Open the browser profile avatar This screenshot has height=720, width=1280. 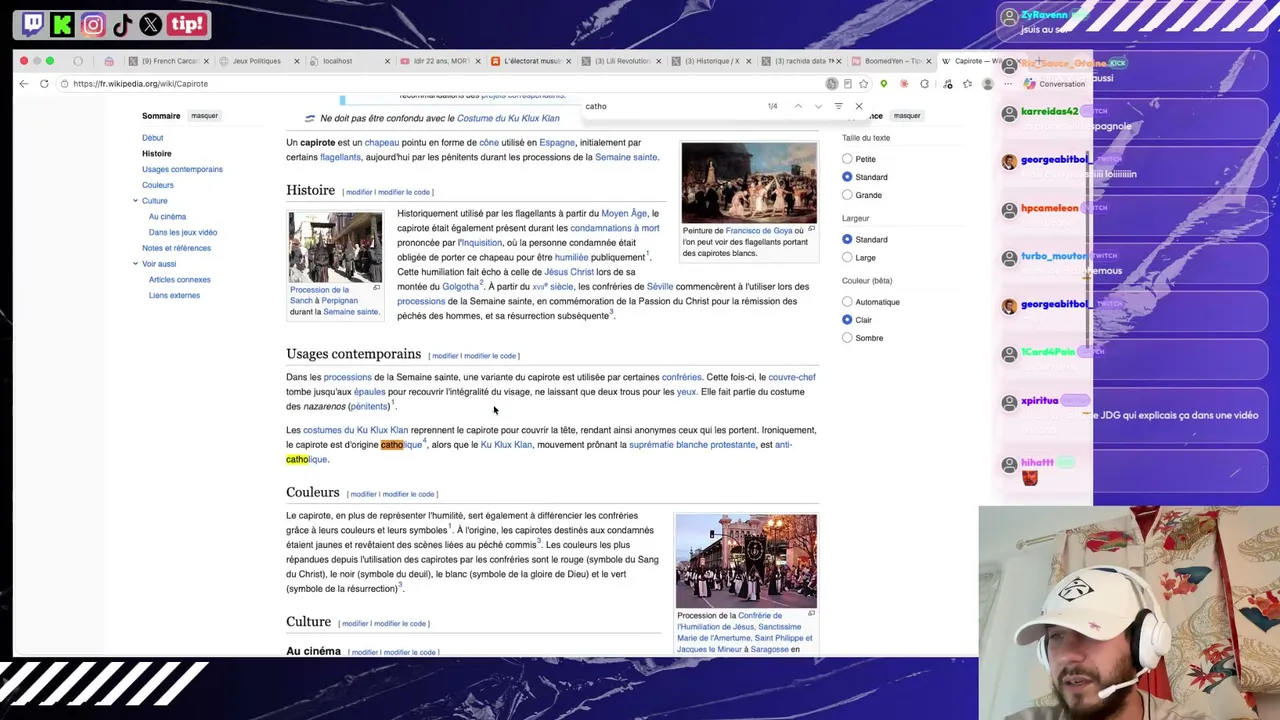[x=988, y=84]
